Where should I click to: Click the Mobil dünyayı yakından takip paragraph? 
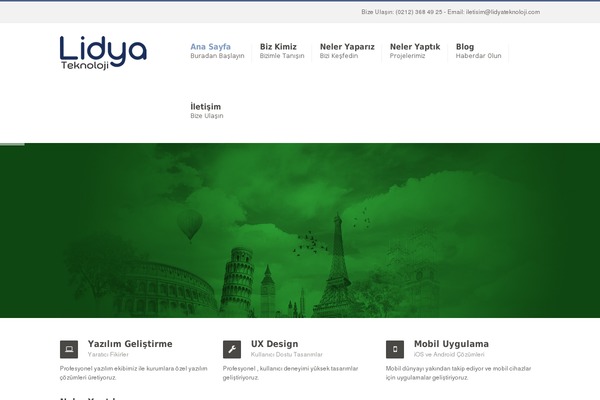tap(458, 373)
